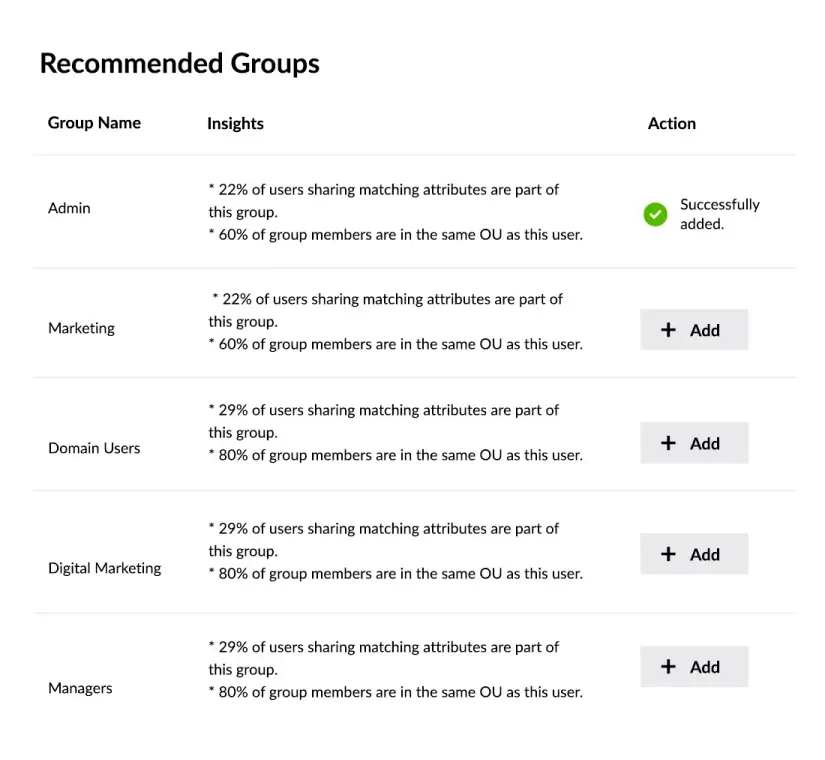Select the Digital Marketing group name
The height and width of the screenshot is (760, 825).
pos(105,568)
